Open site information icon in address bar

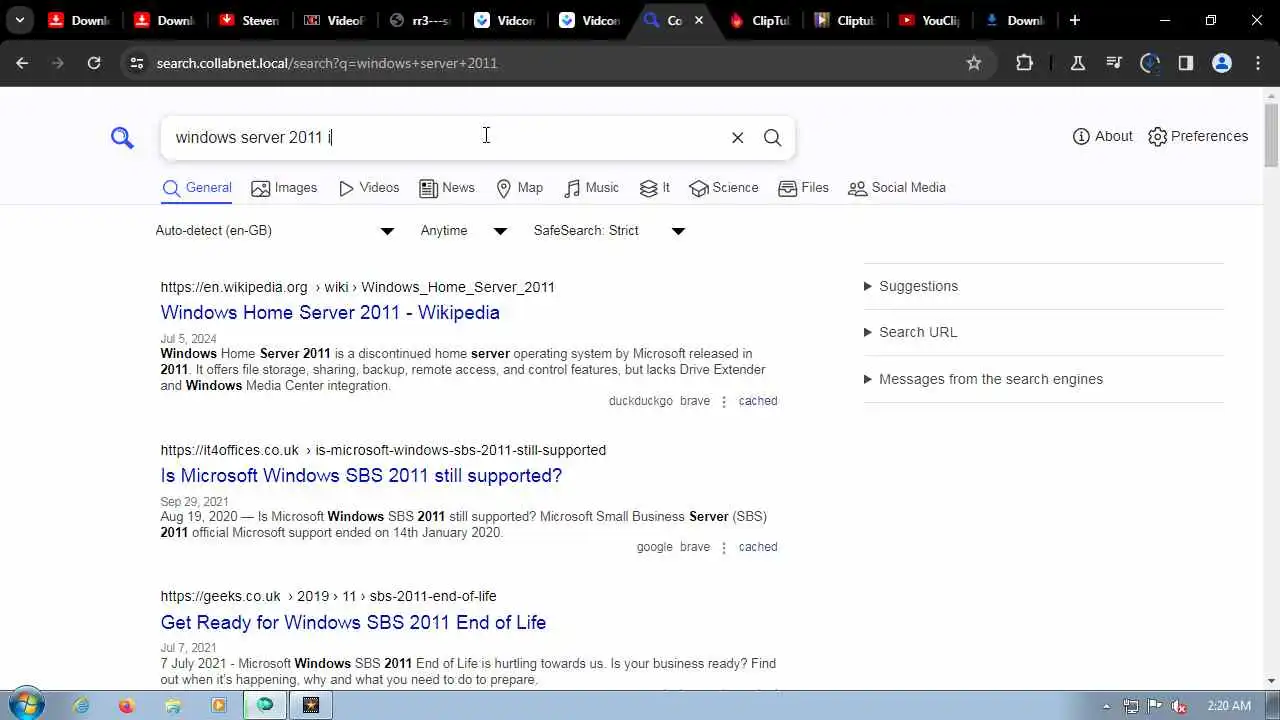tap(137, 63)
